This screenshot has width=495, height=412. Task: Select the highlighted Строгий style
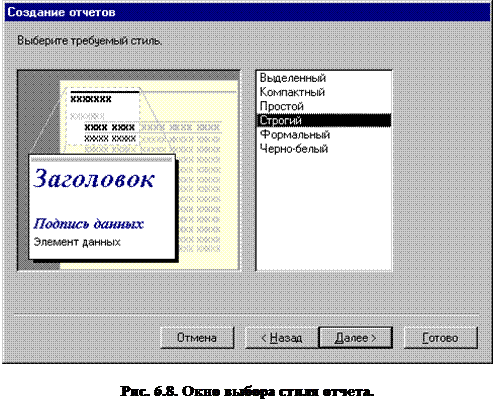click(324, 120)
